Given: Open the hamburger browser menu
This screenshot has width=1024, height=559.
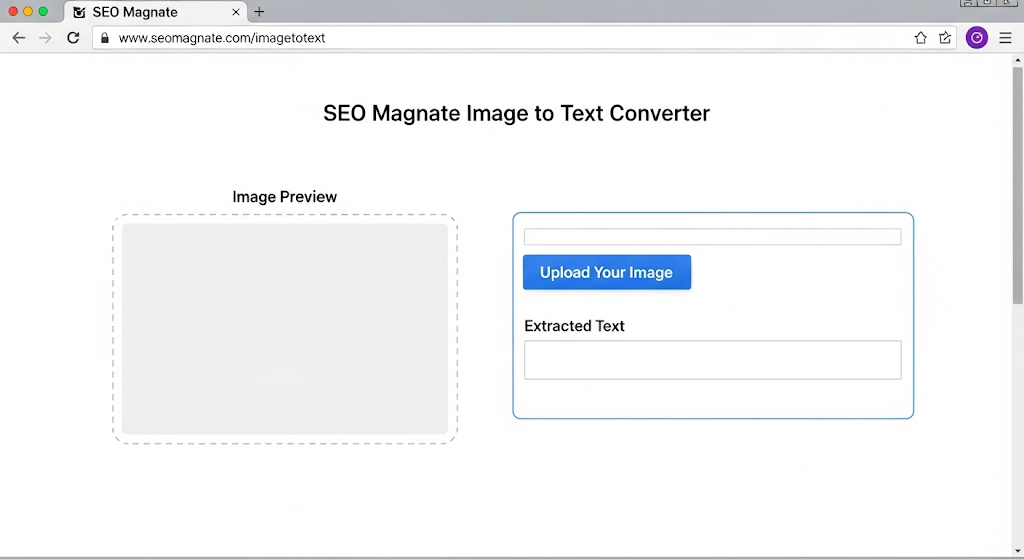Looking at the screenshot, I should tap(1006, 38).
